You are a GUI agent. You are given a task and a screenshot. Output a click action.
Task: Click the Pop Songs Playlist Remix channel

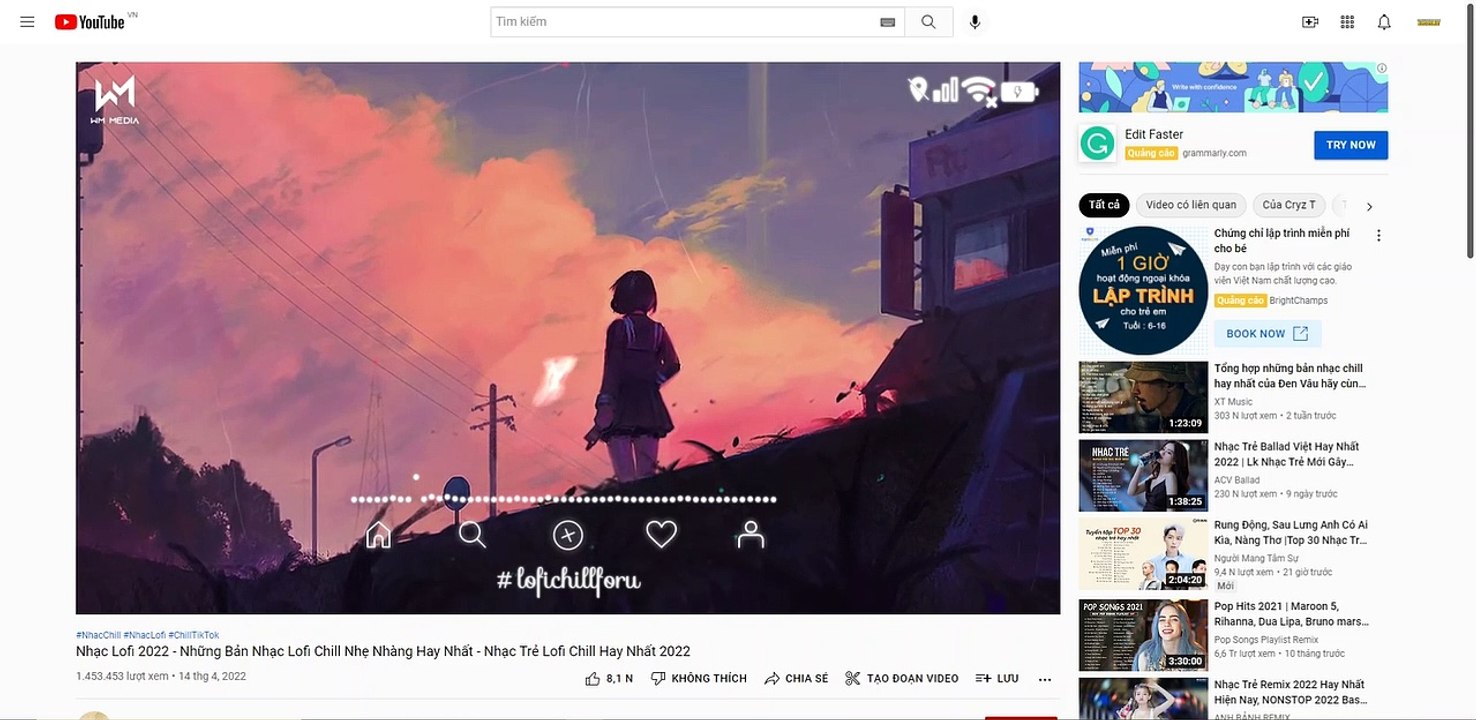click(1266, 640)
